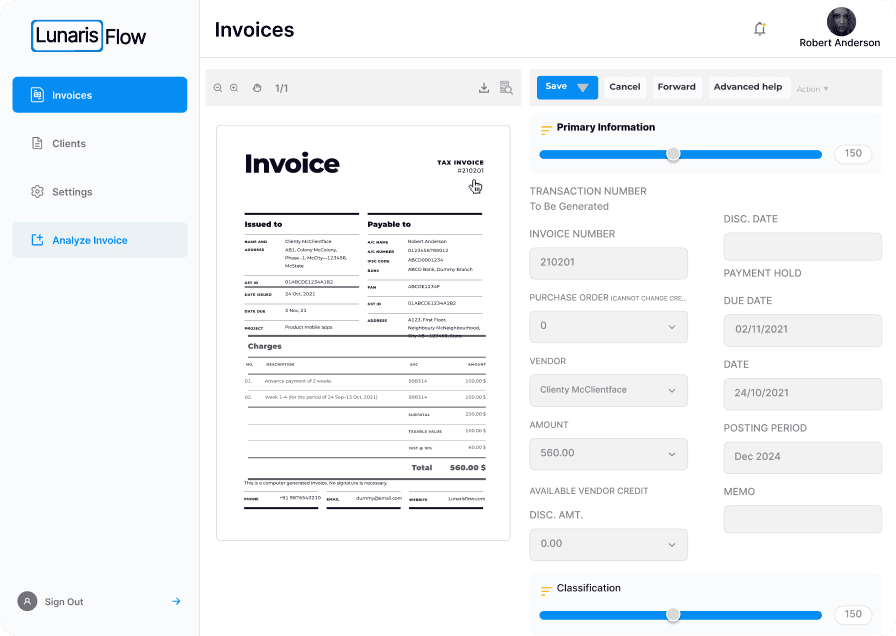Click the Sign Out user avatar icon

tap(27, 601)
